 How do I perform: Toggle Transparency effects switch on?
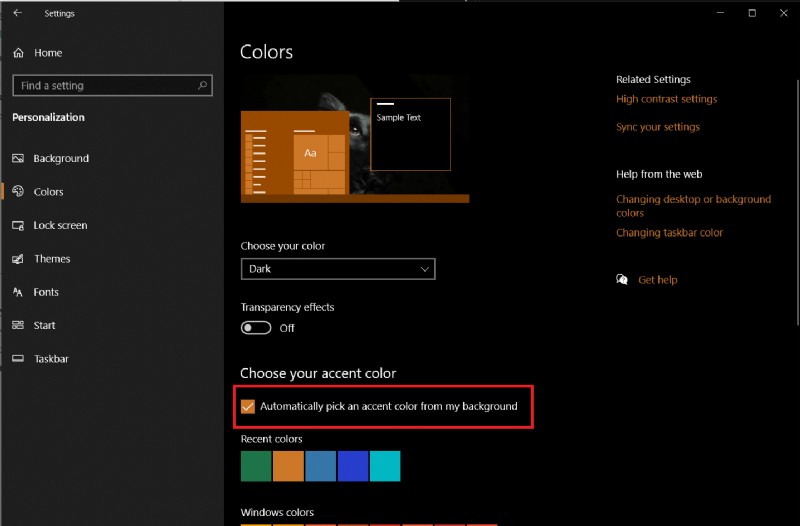point(256,328)
